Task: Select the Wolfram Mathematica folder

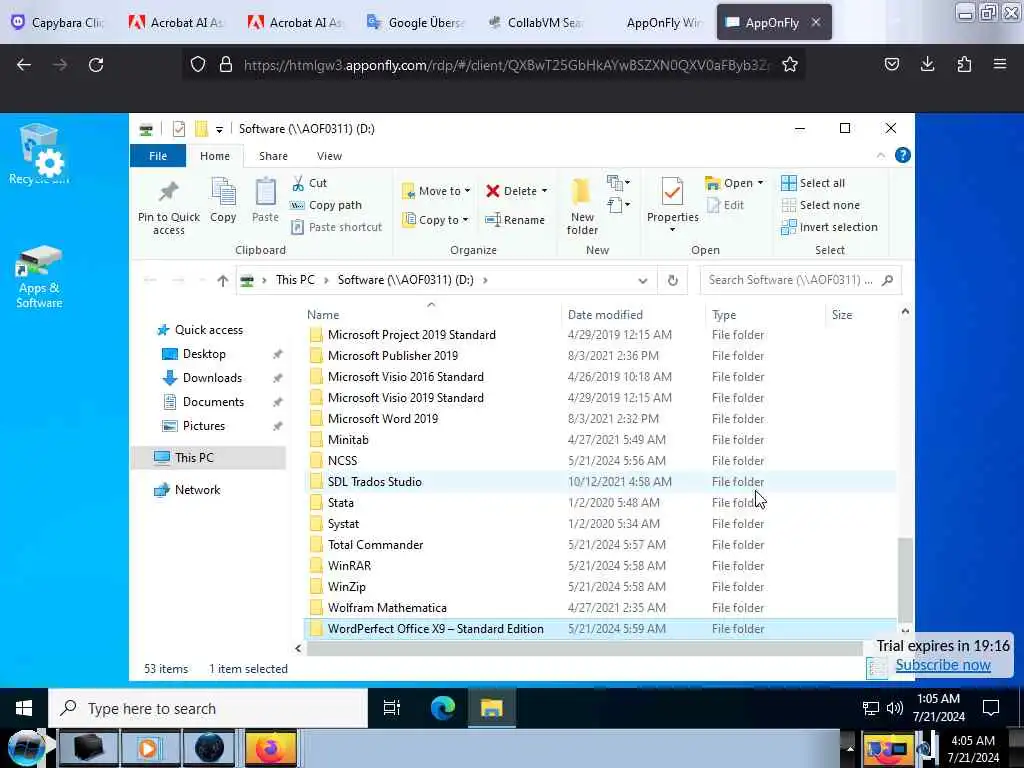Action: coord(600,608)
